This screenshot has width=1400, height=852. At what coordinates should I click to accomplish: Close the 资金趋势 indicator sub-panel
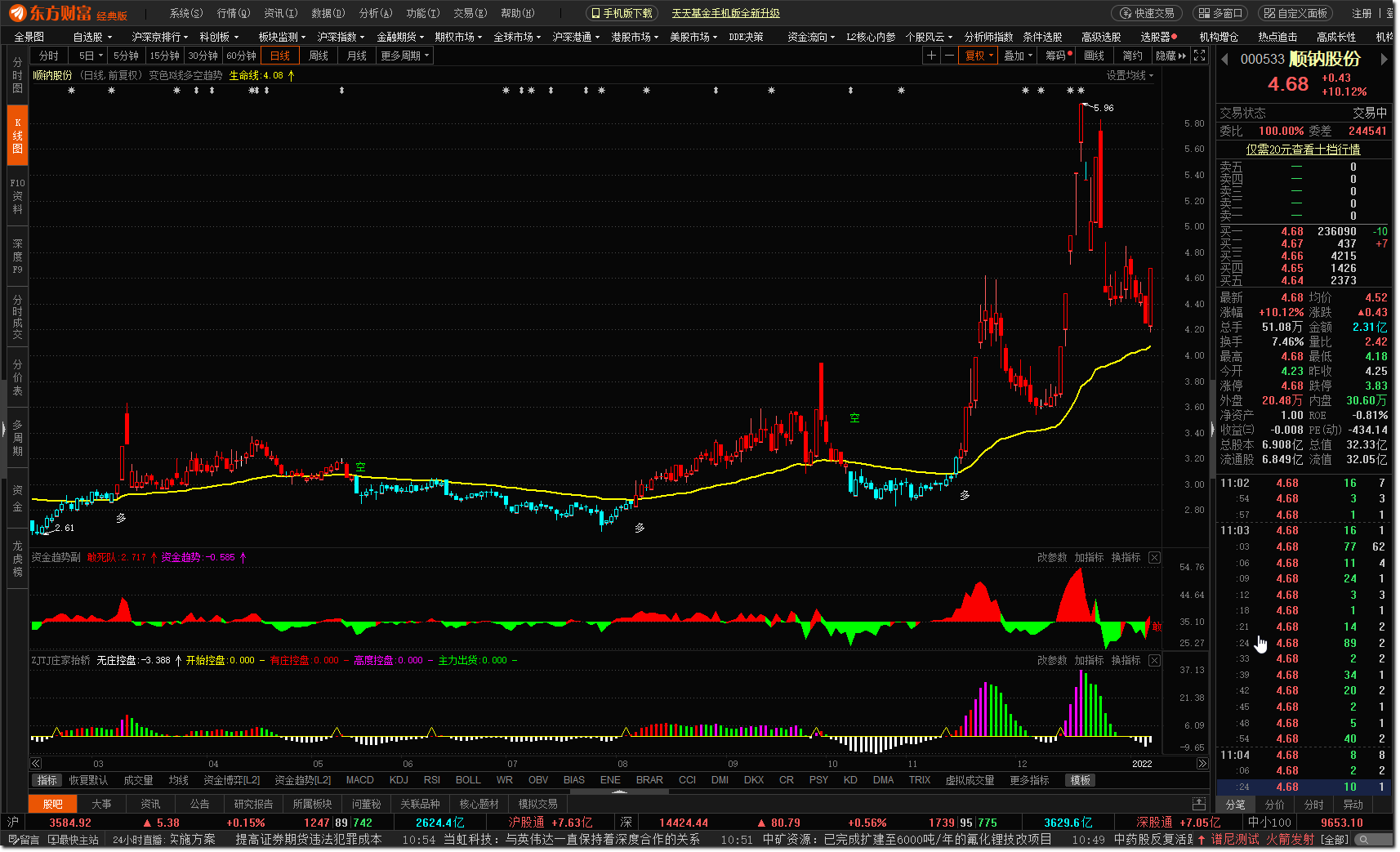[1154, 557]
